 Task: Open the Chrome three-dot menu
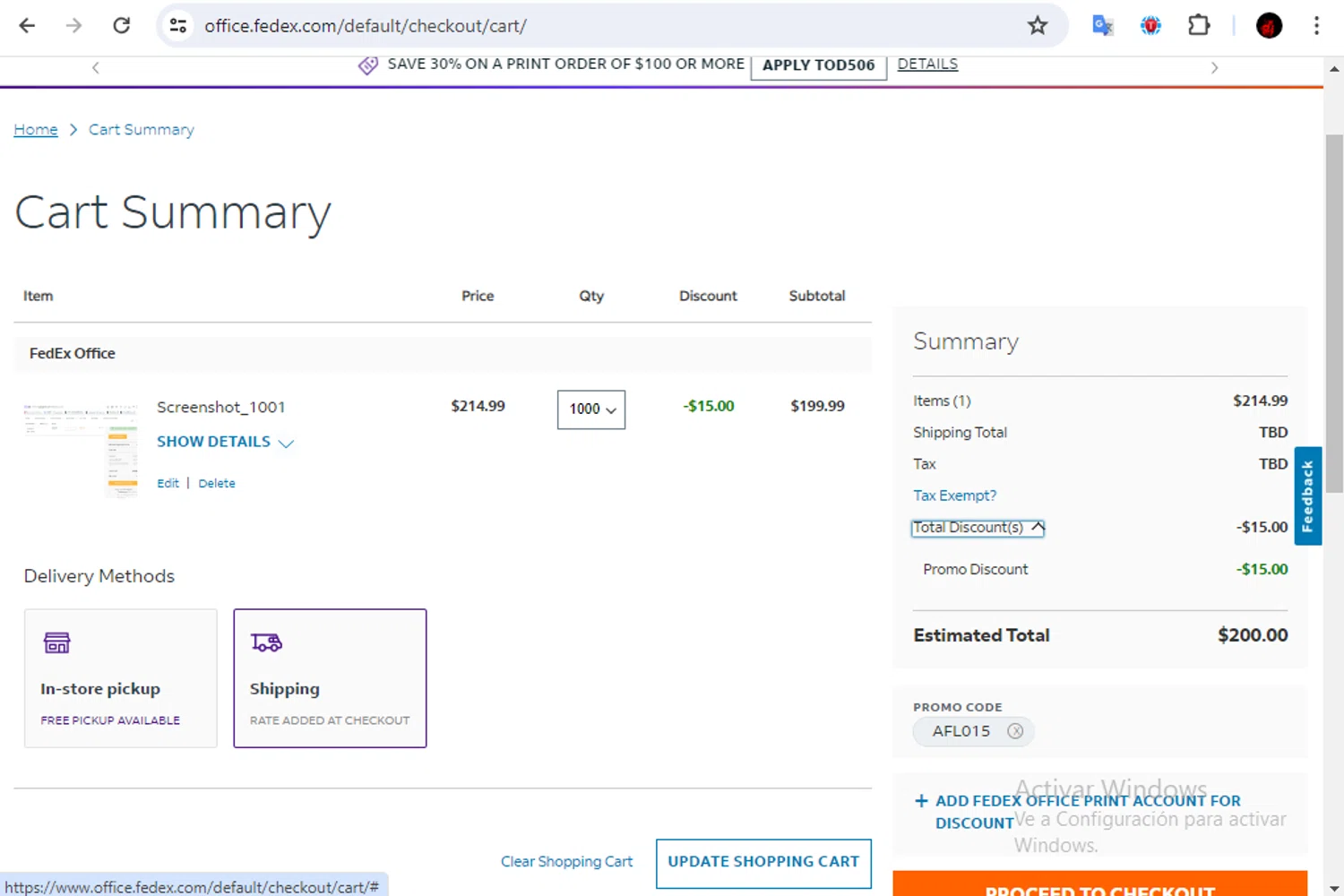pyautogui.click(x=1316, y=26)
